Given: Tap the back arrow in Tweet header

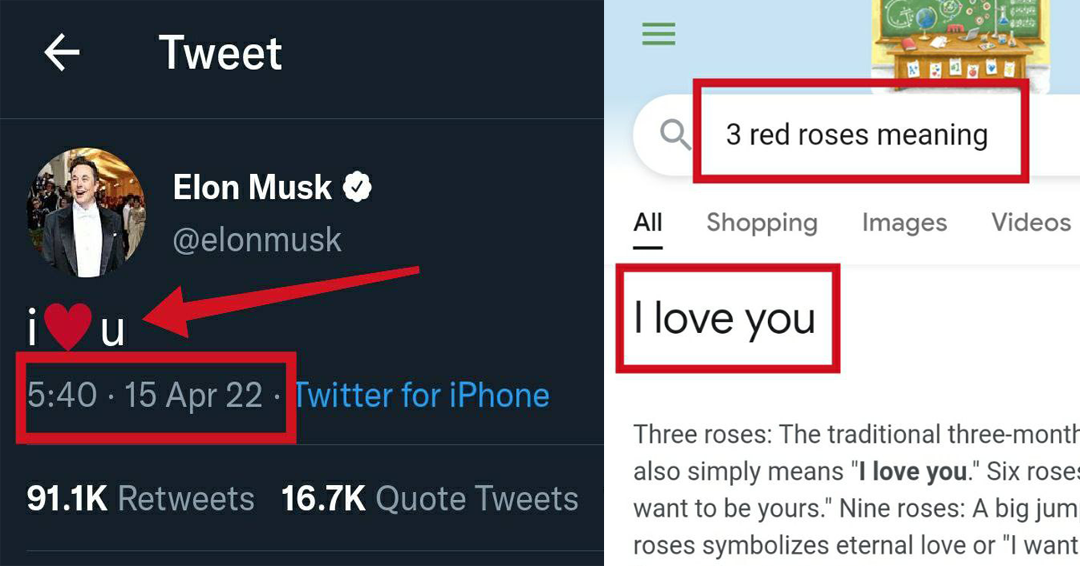Looking at the screenshot, I should click(62, 53).
